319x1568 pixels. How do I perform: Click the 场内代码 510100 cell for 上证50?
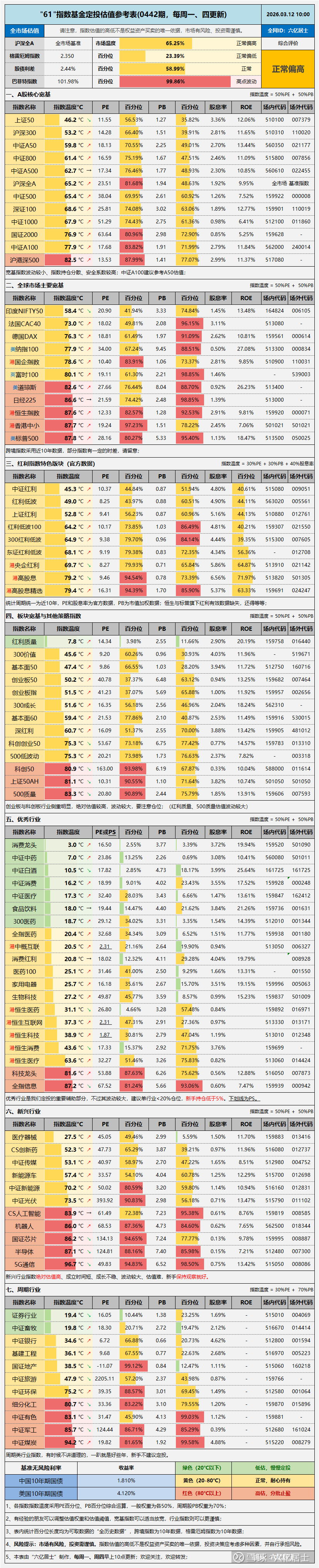point(275,120)
